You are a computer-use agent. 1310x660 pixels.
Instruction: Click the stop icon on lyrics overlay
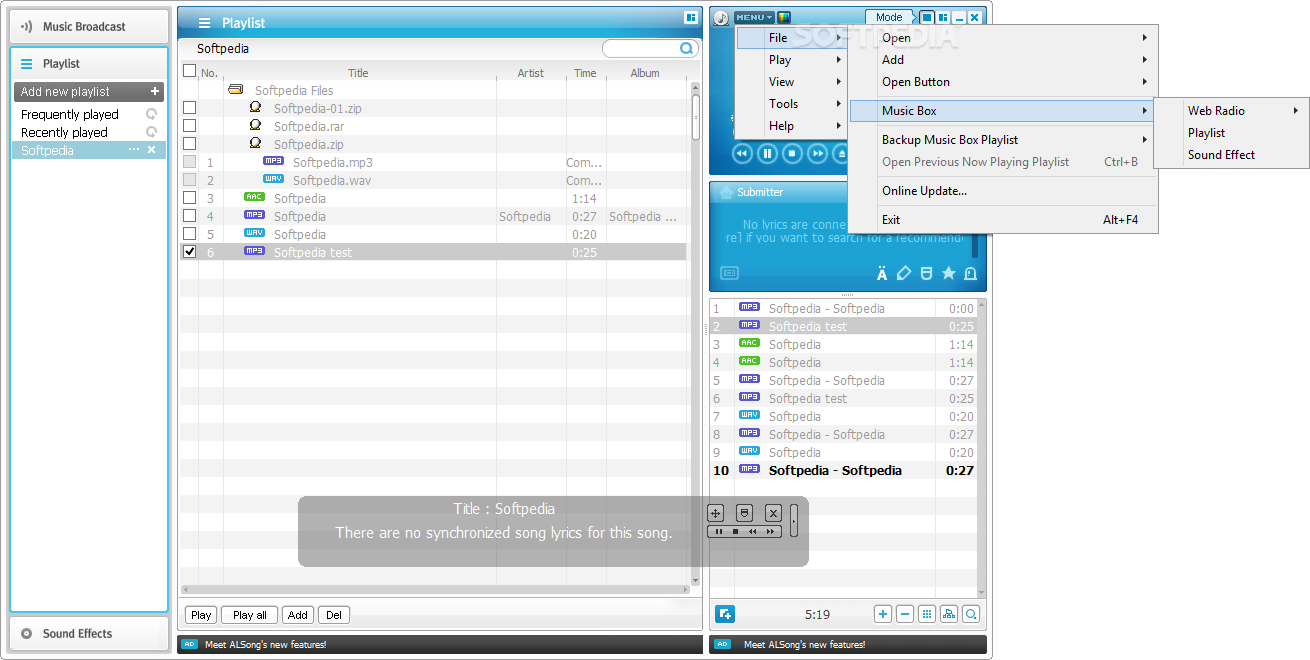(x=735, y=532)
